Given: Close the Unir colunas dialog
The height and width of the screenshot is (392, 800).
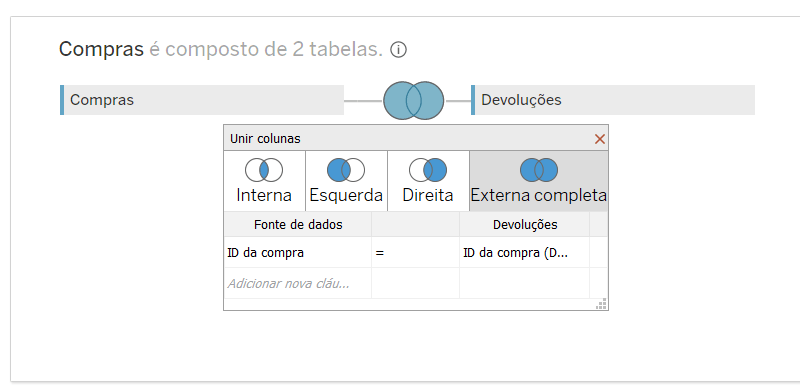Looking at the screenshot, I should [x=599, y=139].
